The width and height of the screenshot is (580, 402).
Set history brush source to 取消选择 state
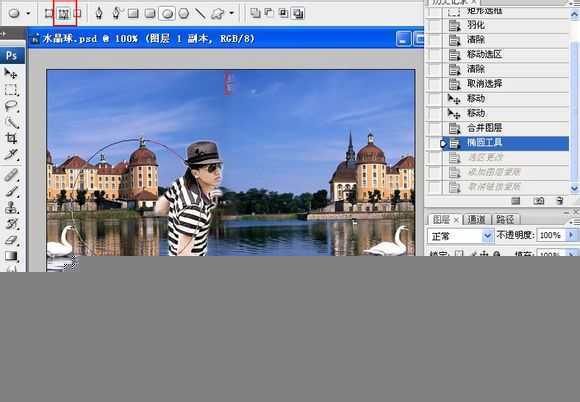(434, 84)
